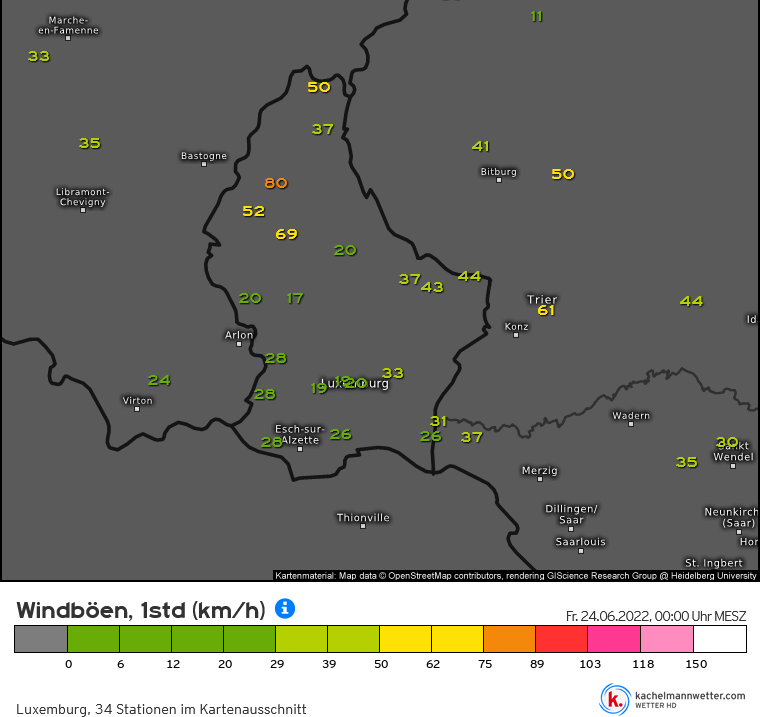
Task: Select the 52 km/h station value
Action: click(253, 211)
